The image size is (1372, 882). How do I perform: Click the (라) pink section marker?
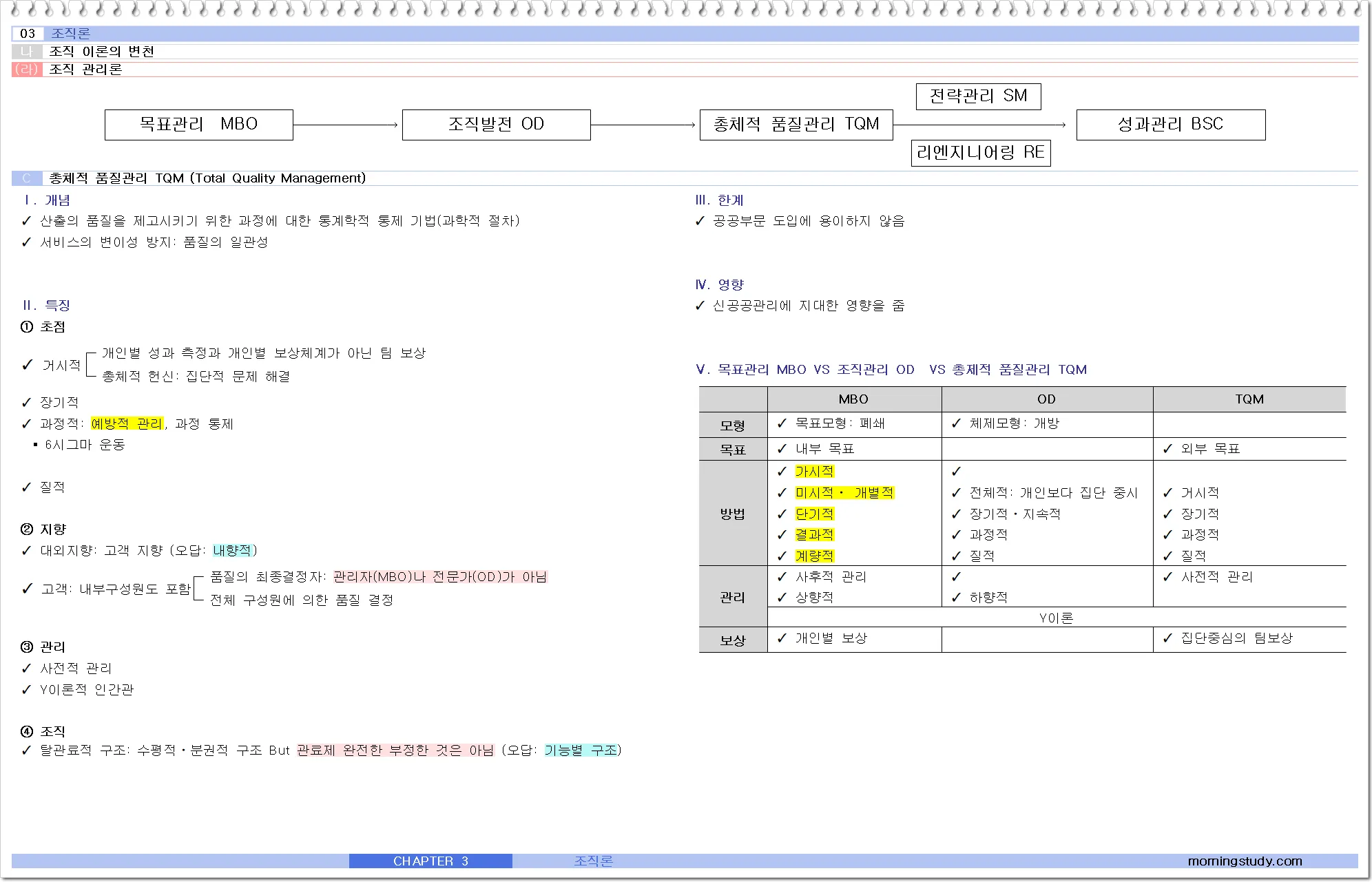(x=27, y=70)
